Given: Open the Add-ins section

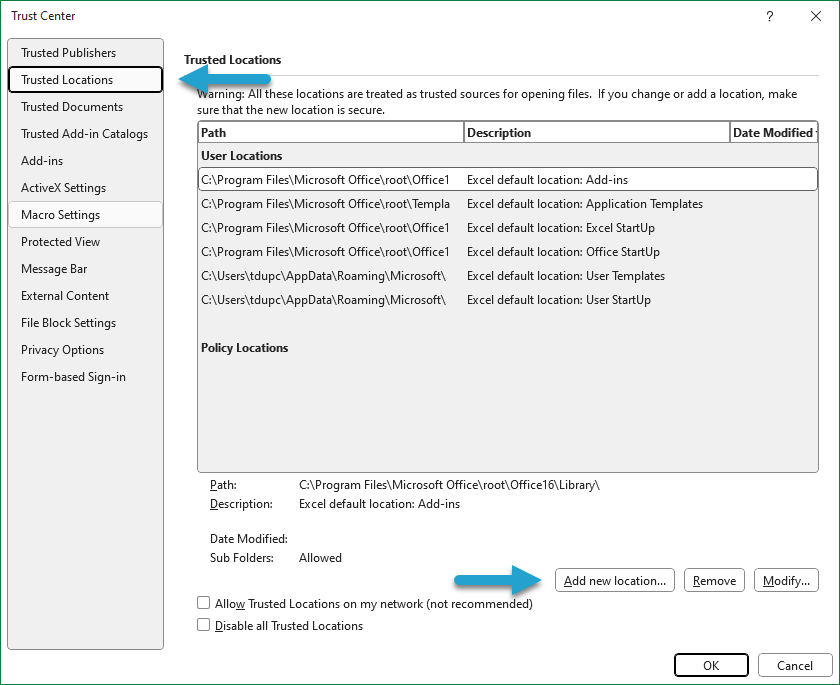Looking at the screenshot, I should [85, 161].
